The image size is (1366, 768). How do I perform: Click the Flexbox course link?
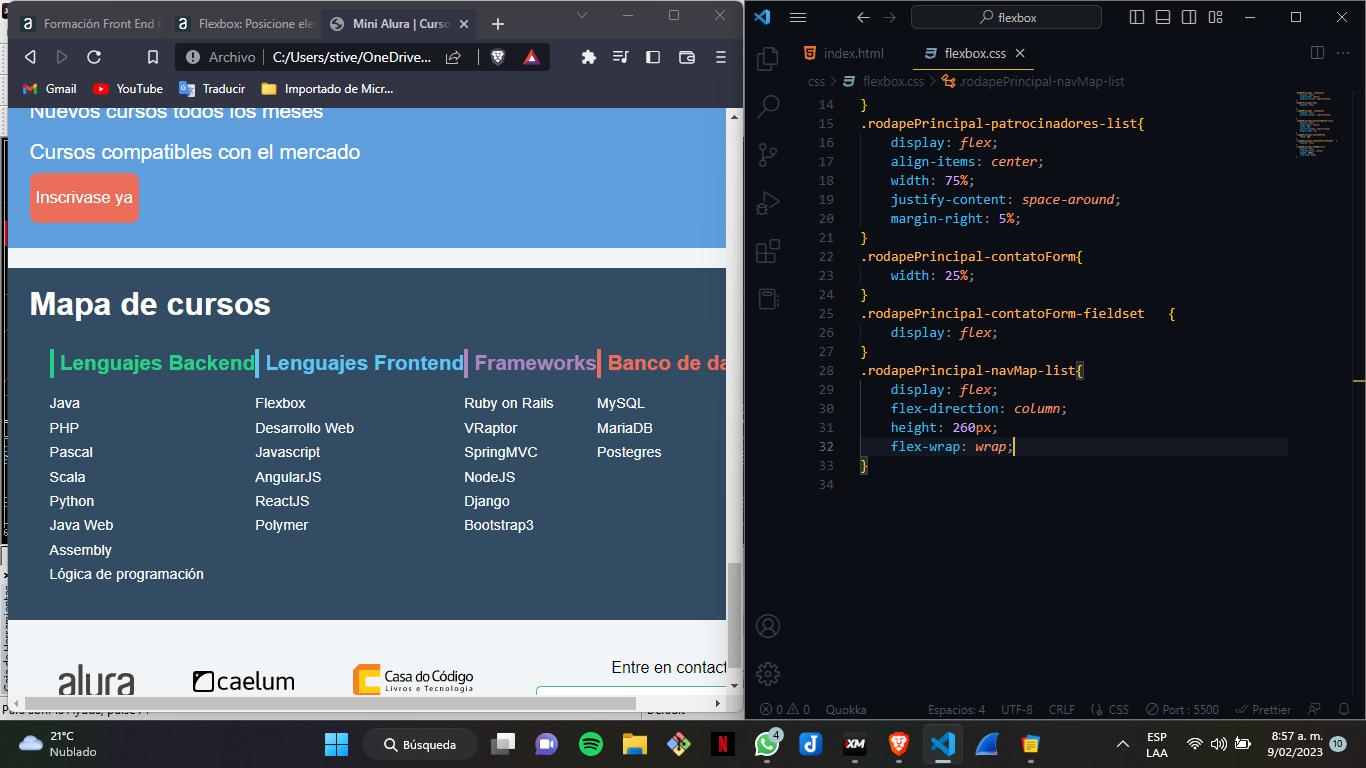(280, 403)
